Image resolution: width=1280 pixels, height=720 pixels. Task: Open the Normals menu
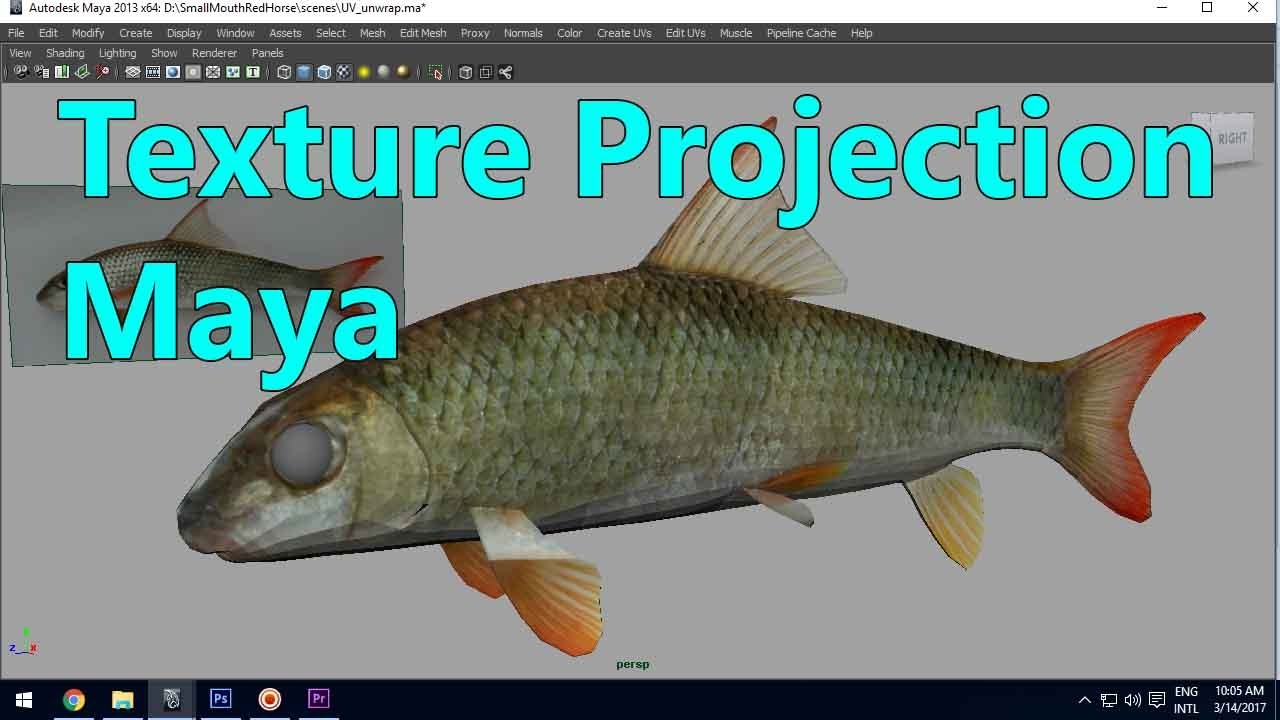(x=523, y=33)
